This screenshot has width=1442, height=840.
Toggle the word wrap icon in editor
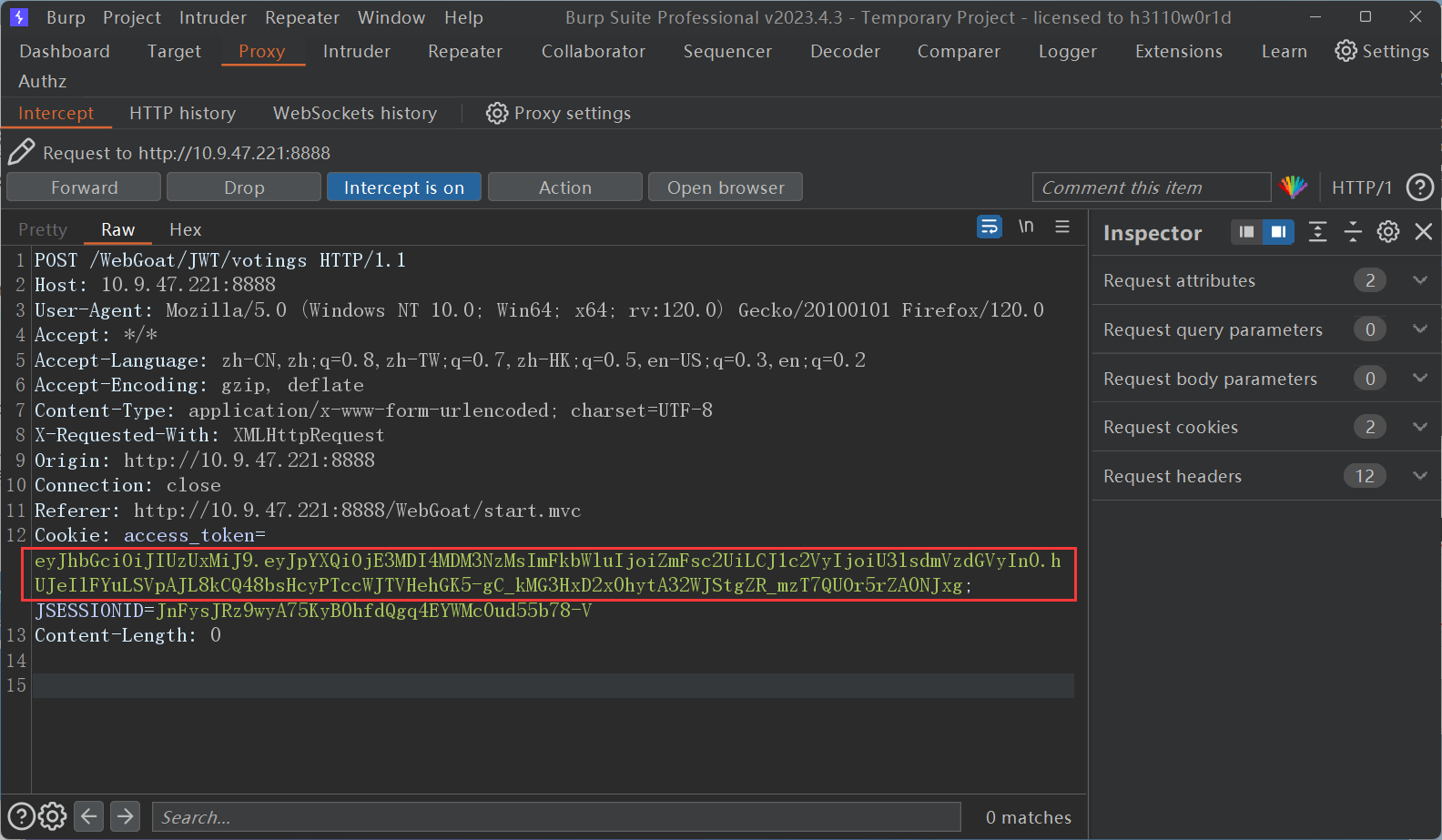click(x=990, y=227)
